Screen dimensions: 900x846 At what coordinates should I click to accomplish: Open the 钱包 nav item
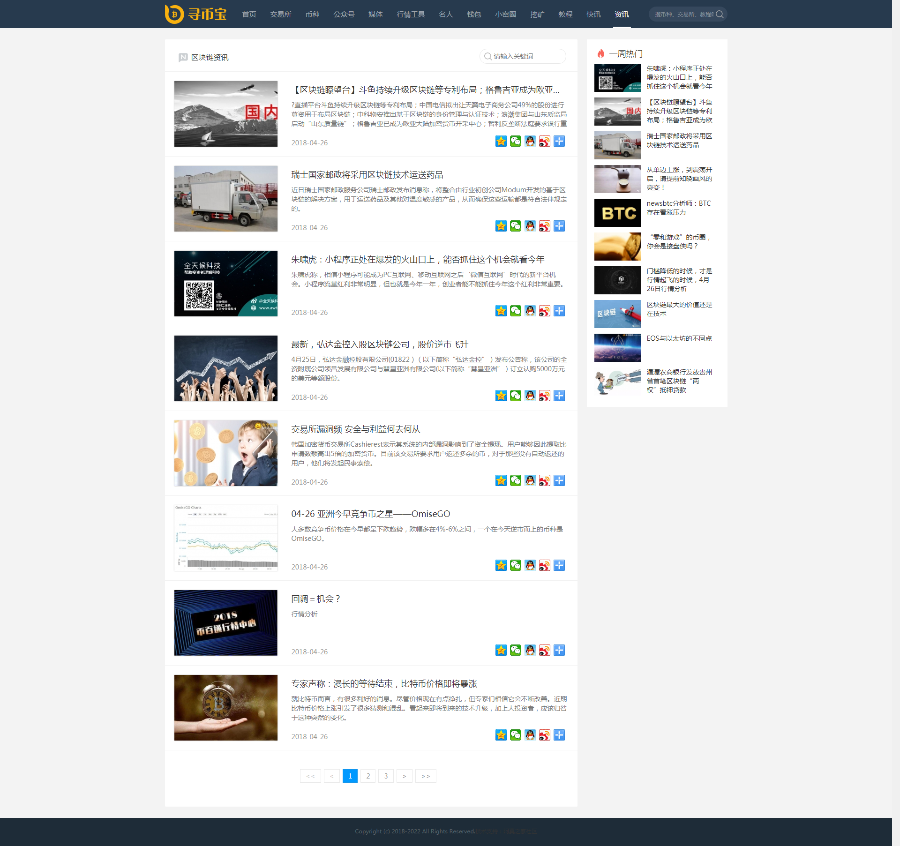point(474,14)
